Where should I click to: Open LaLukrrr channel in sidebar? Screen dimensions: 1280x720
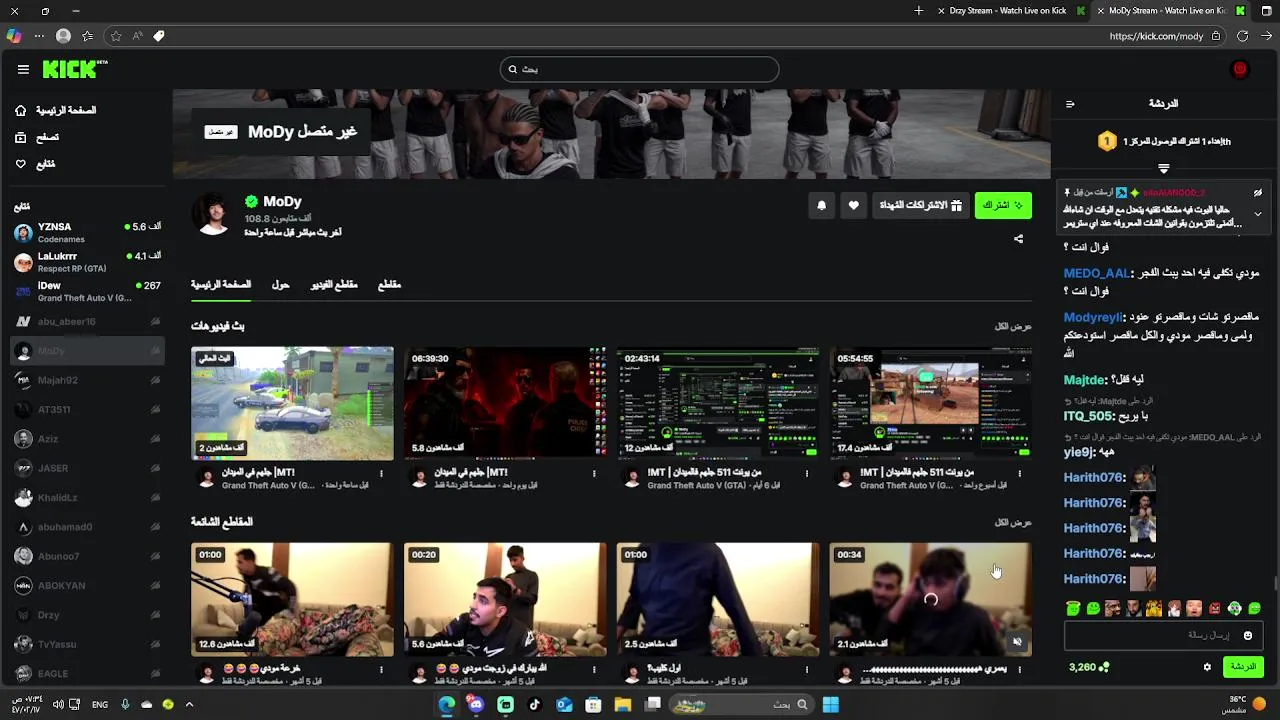[x=87, y=262]
